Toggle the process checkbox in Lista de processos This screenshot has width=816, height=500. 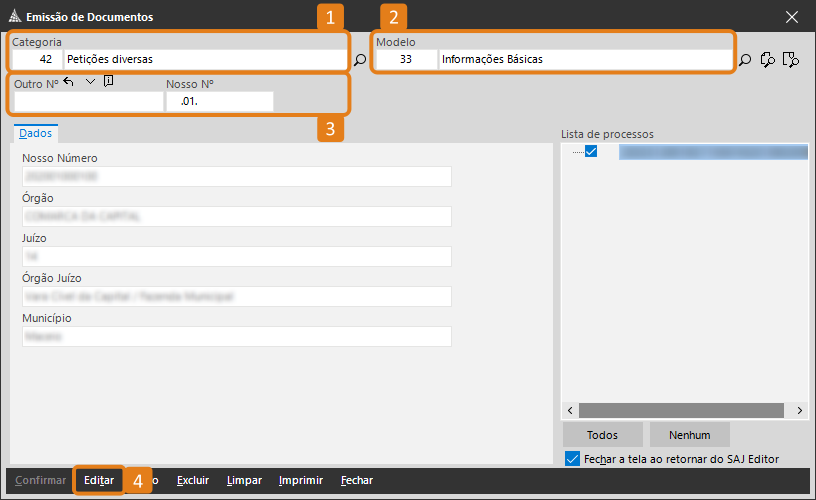click(x=591, y=152)
